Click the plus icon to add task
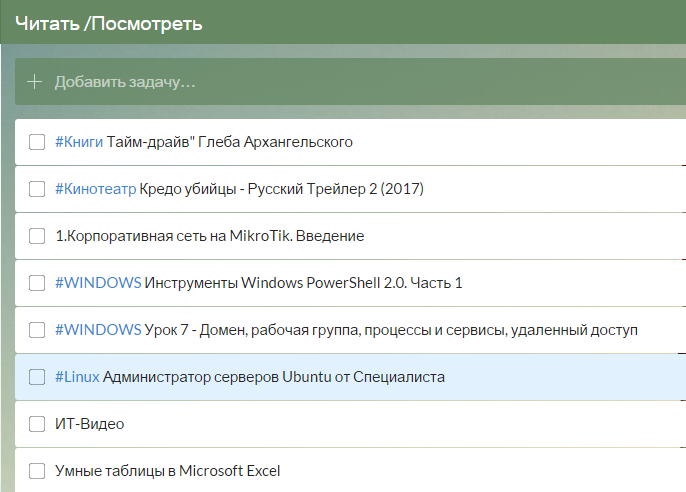Image resolution: width=686 pixels, height=492 pixels. [35, 82]
